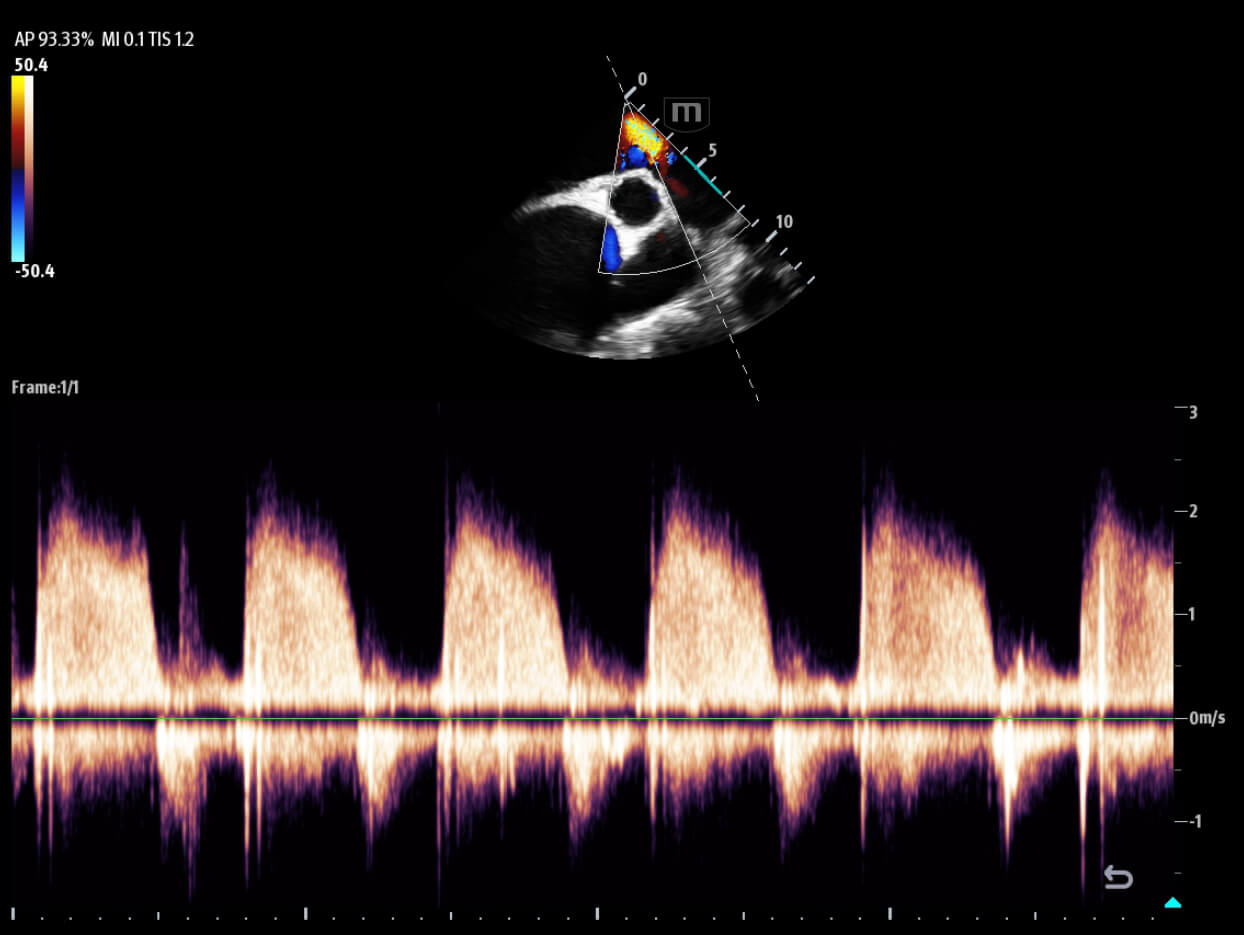The image size is (1244, 935).
Task: Click the AP 93.33% acoustic power readout
Action: click(54, 40)
